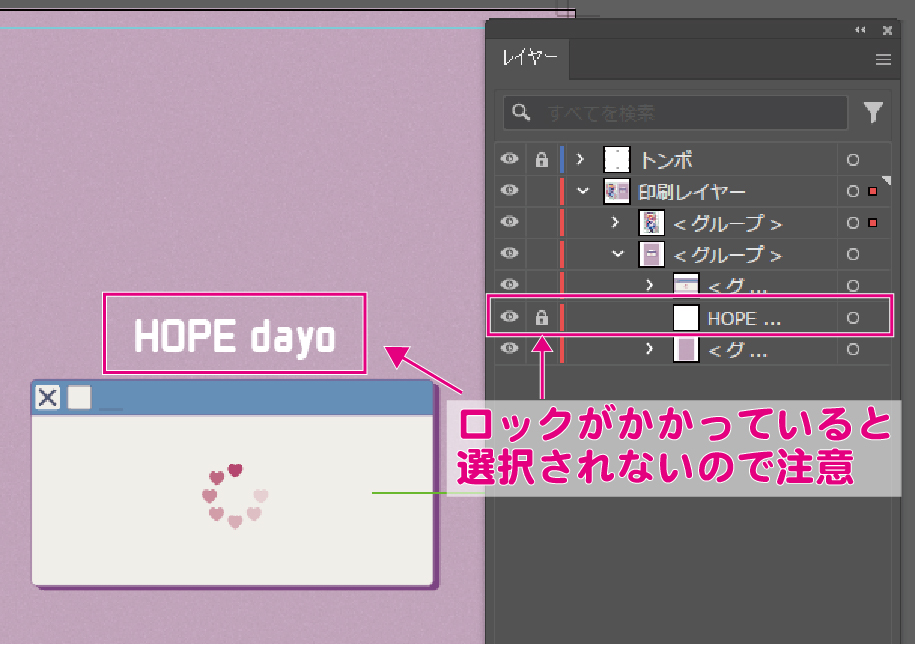Viewport: 915px width, 645px height.
Task: Hide the トンボ layer using its eye
Action: click(510, 160)
